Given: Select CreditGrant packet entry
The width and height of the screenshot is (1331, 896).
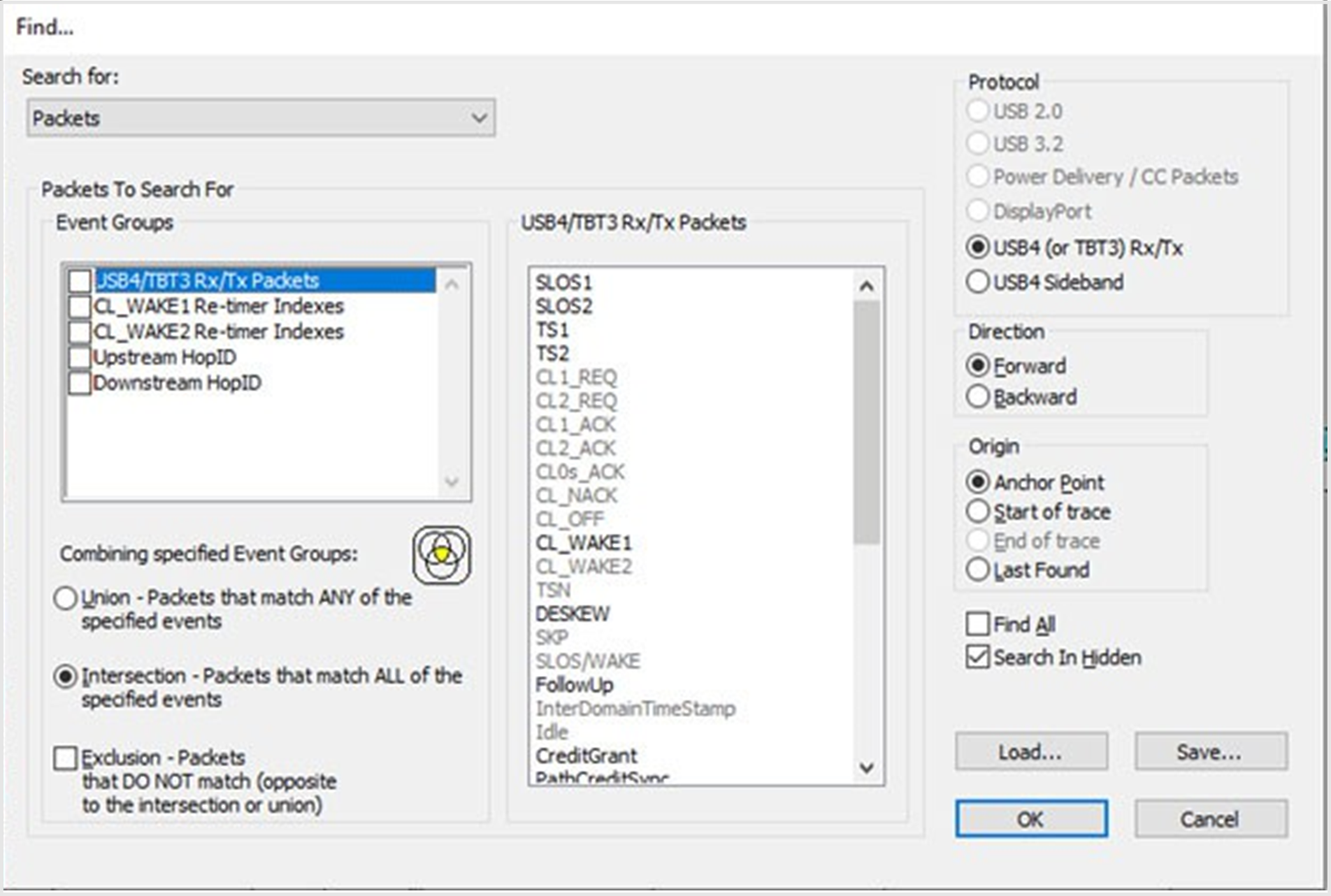Looking at the screenshot, I should pos(586,756).
